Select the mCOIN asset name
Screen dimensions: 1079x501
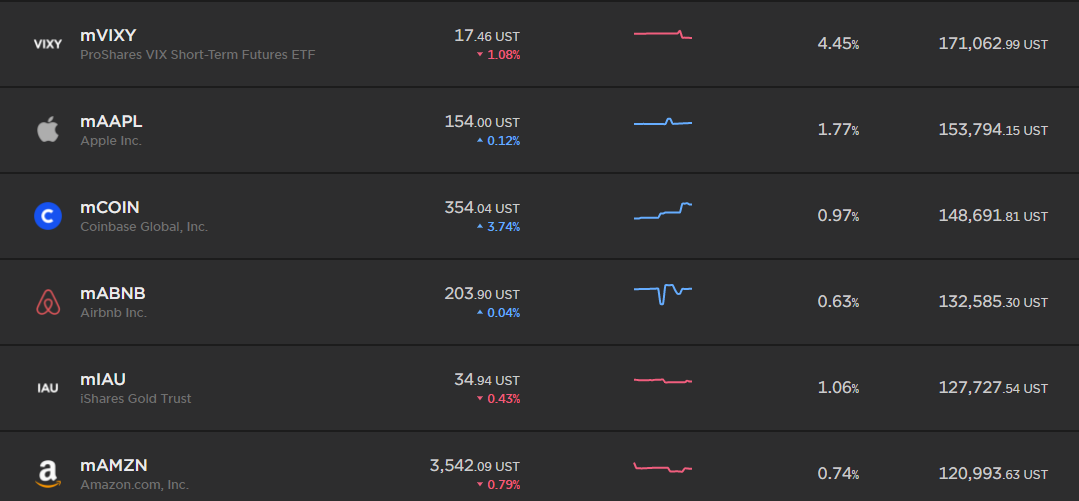coord(109,208)
